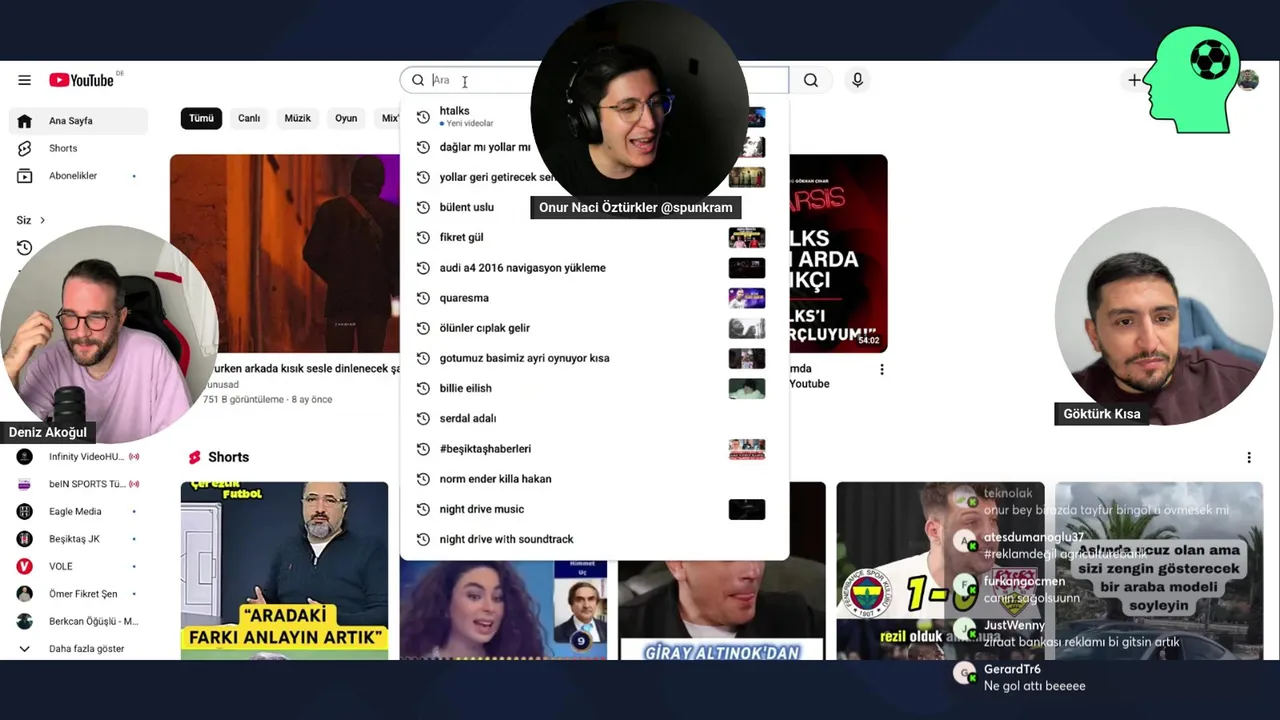Viewport: 1280px width, 720px height.
Task: Select the Canlı filter chip
Action: [249, 118]
